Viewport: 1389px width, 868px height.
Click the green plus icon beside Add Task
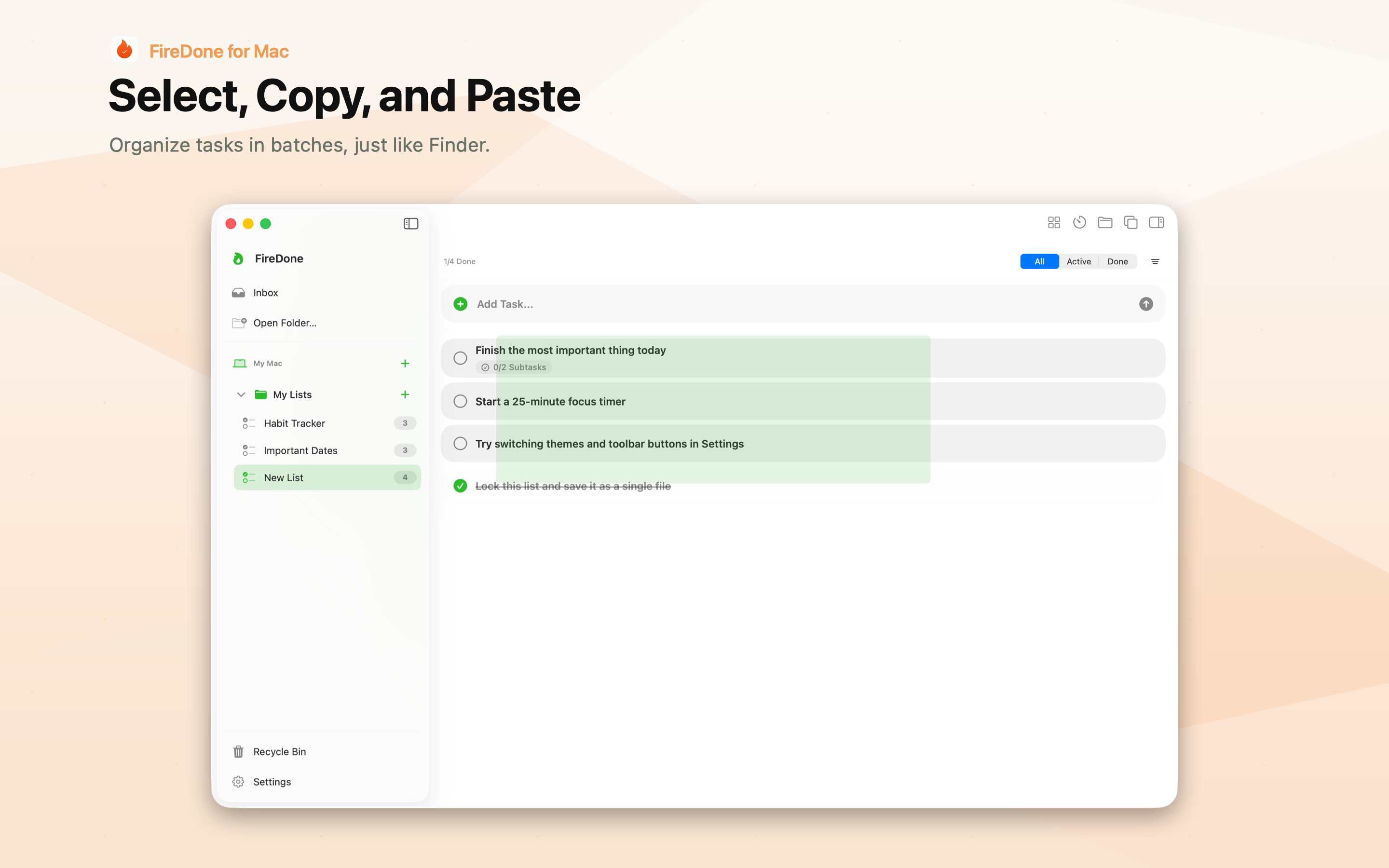(460, 304)
